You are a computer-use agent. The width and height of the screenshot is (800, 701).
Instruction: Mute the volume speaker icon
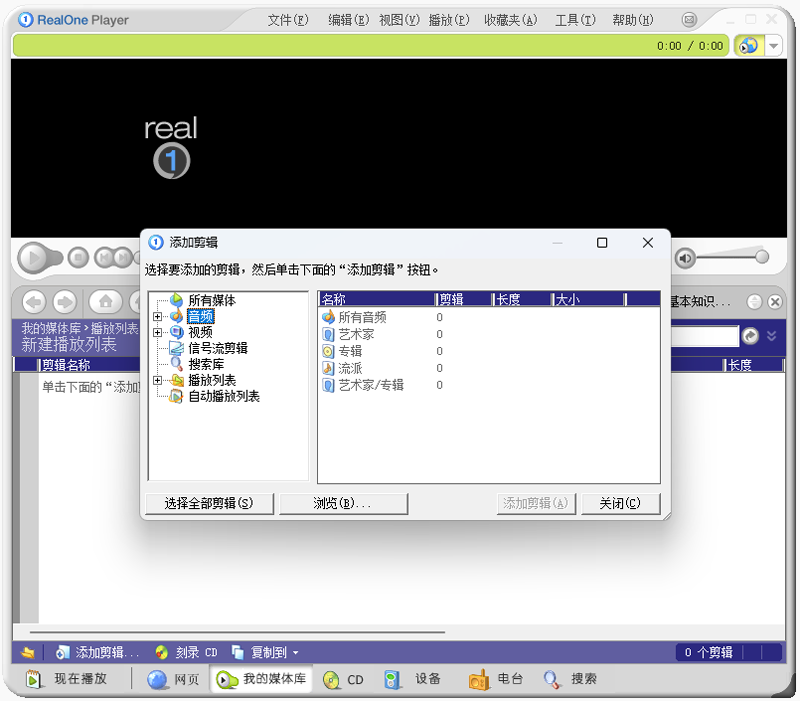click(685, 258)
